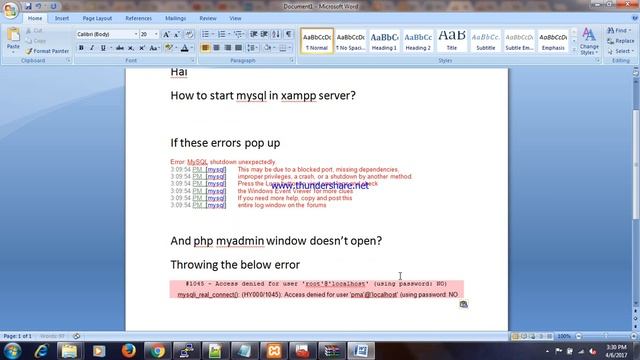Toggle superscript formatting
This screenshot has height=360, width=640.
(x=142, y=48)
